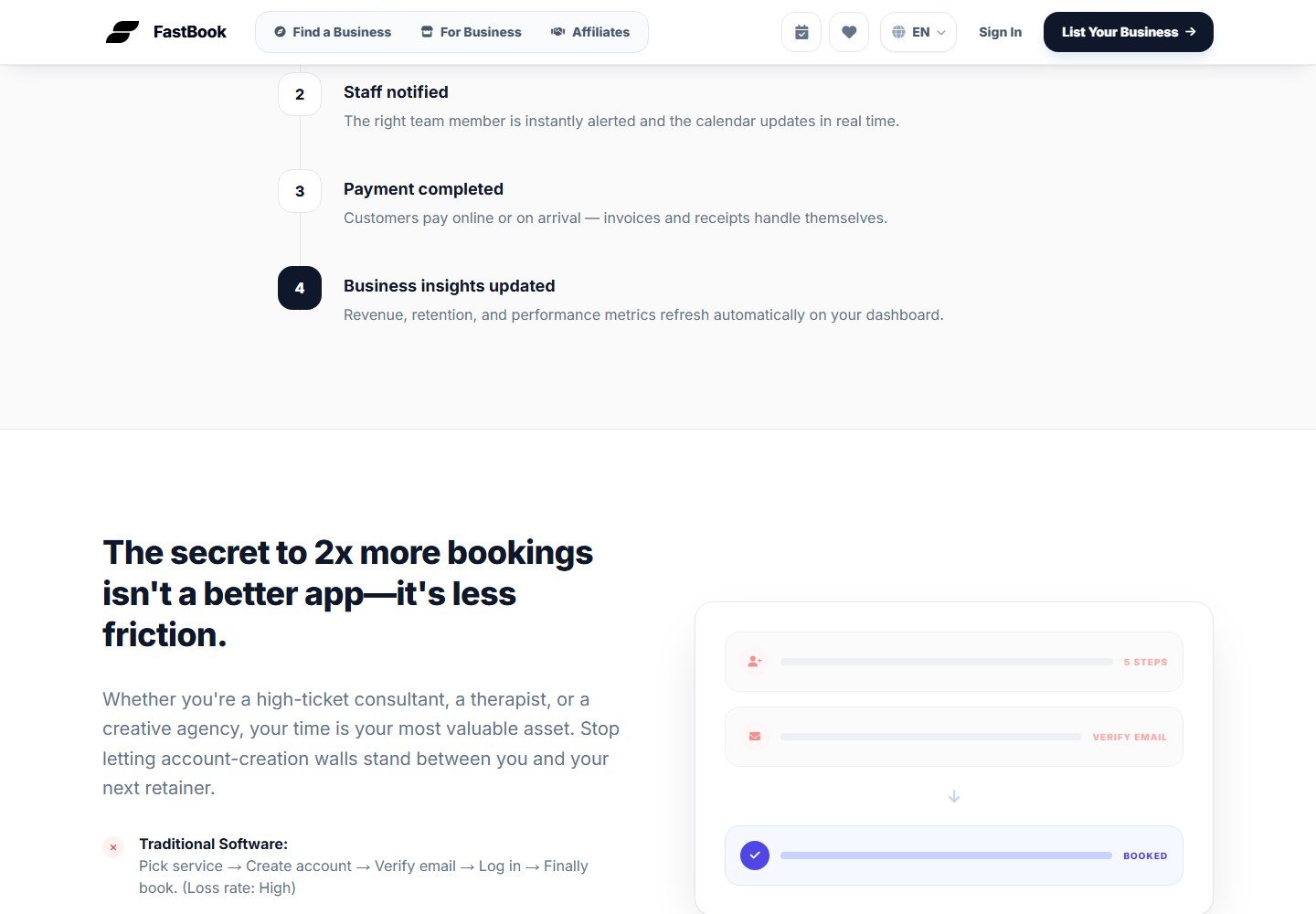Click the globe language icon
The height and width of the screenshot is (914, 1316).
click(x=898, y=32)
